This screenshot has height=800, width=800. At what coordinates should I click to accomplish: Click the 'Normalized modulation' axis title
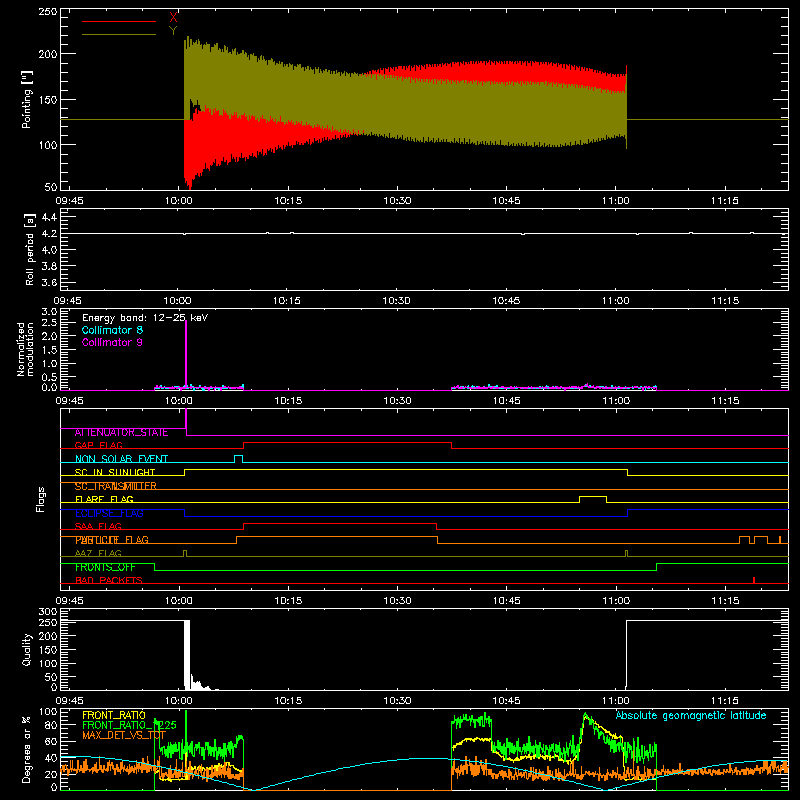pos(25,349)
